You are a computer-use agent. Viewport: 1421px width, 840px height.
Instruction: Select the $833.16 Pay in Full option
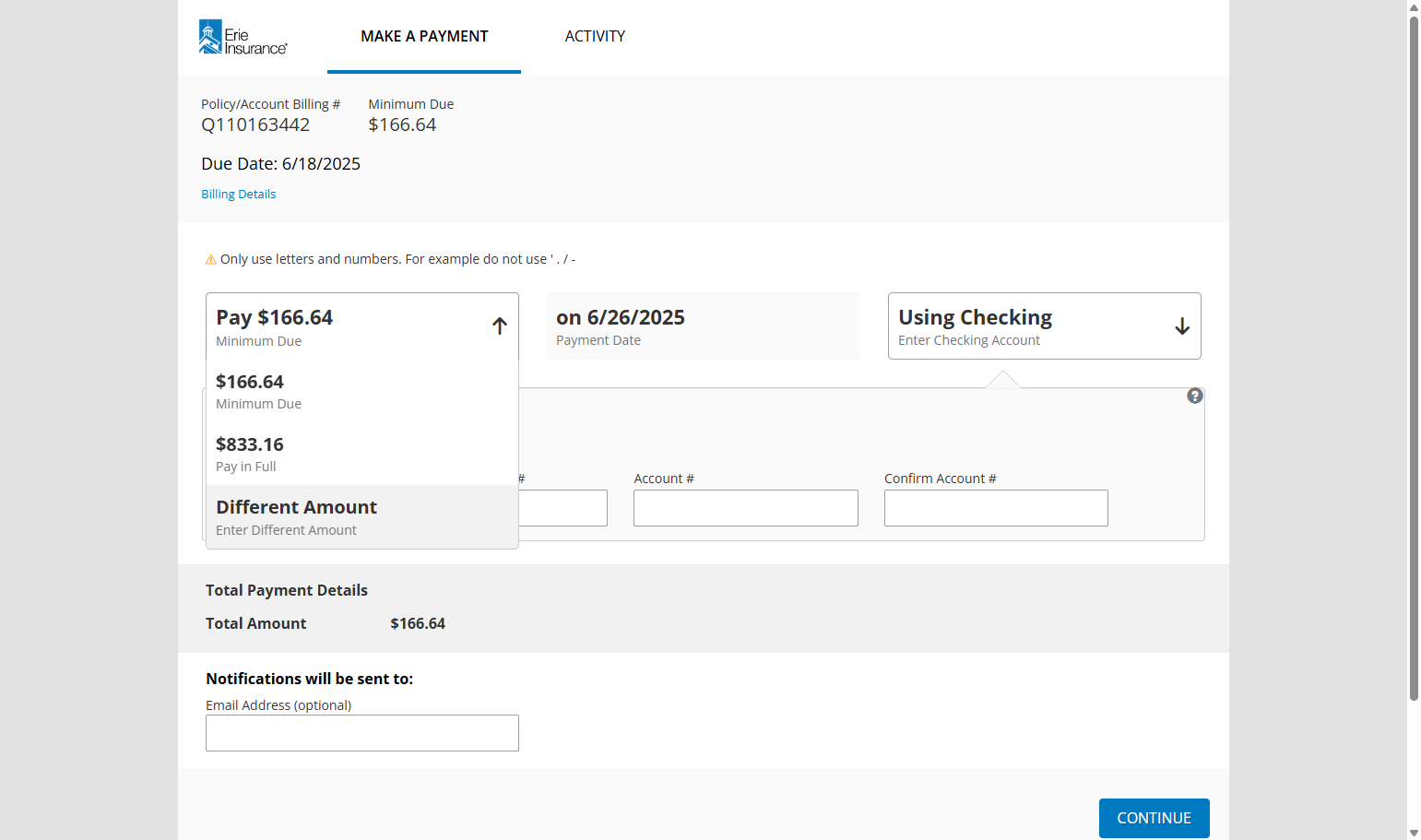[362, 454]
